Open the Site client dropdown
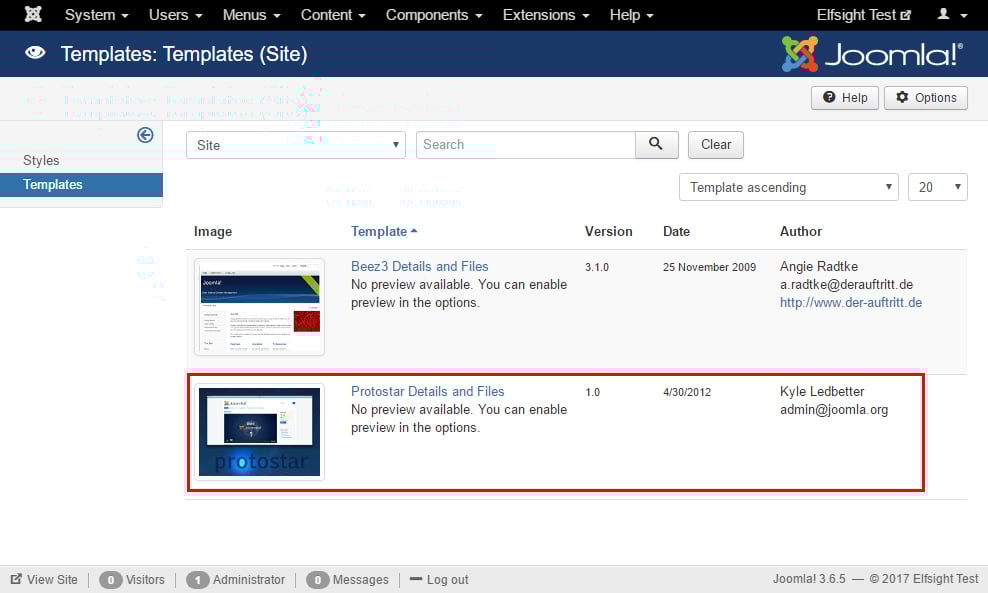This screenshot has width=988, height=593. [296, 145]
